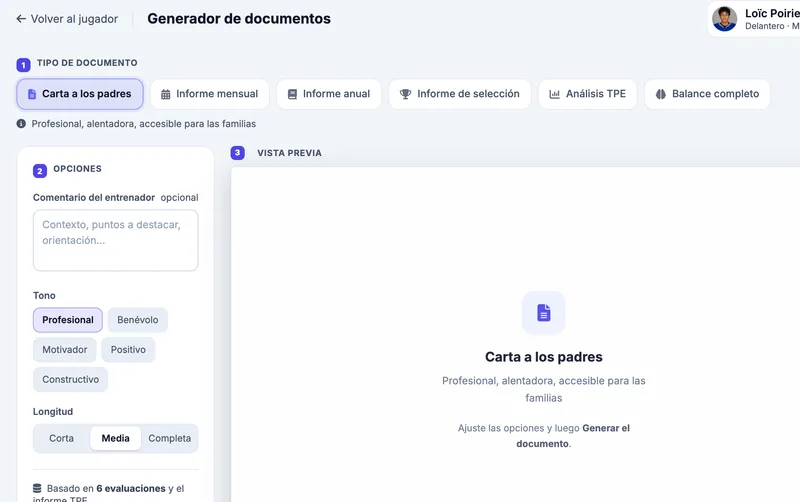Click the 'Carta a los padres' preview heading

point(544,357)
